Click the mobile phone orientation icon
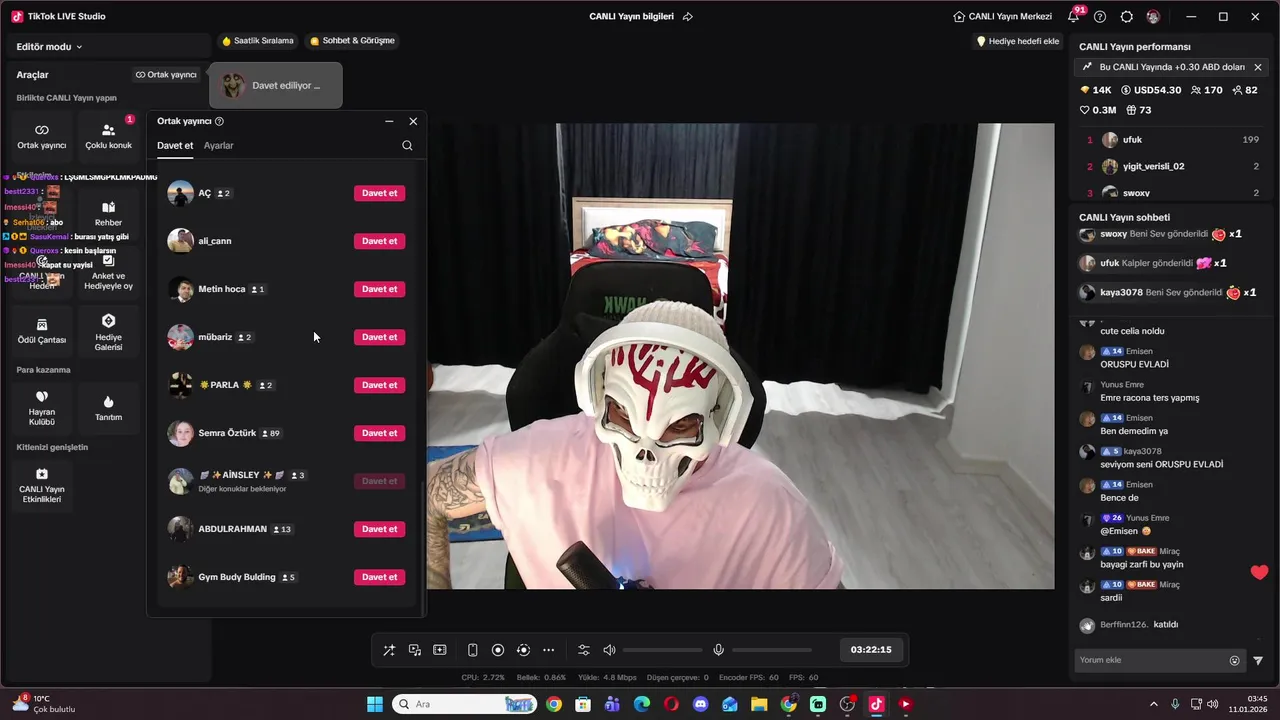This screenshot has height=720, width=1280. [473, 650]
